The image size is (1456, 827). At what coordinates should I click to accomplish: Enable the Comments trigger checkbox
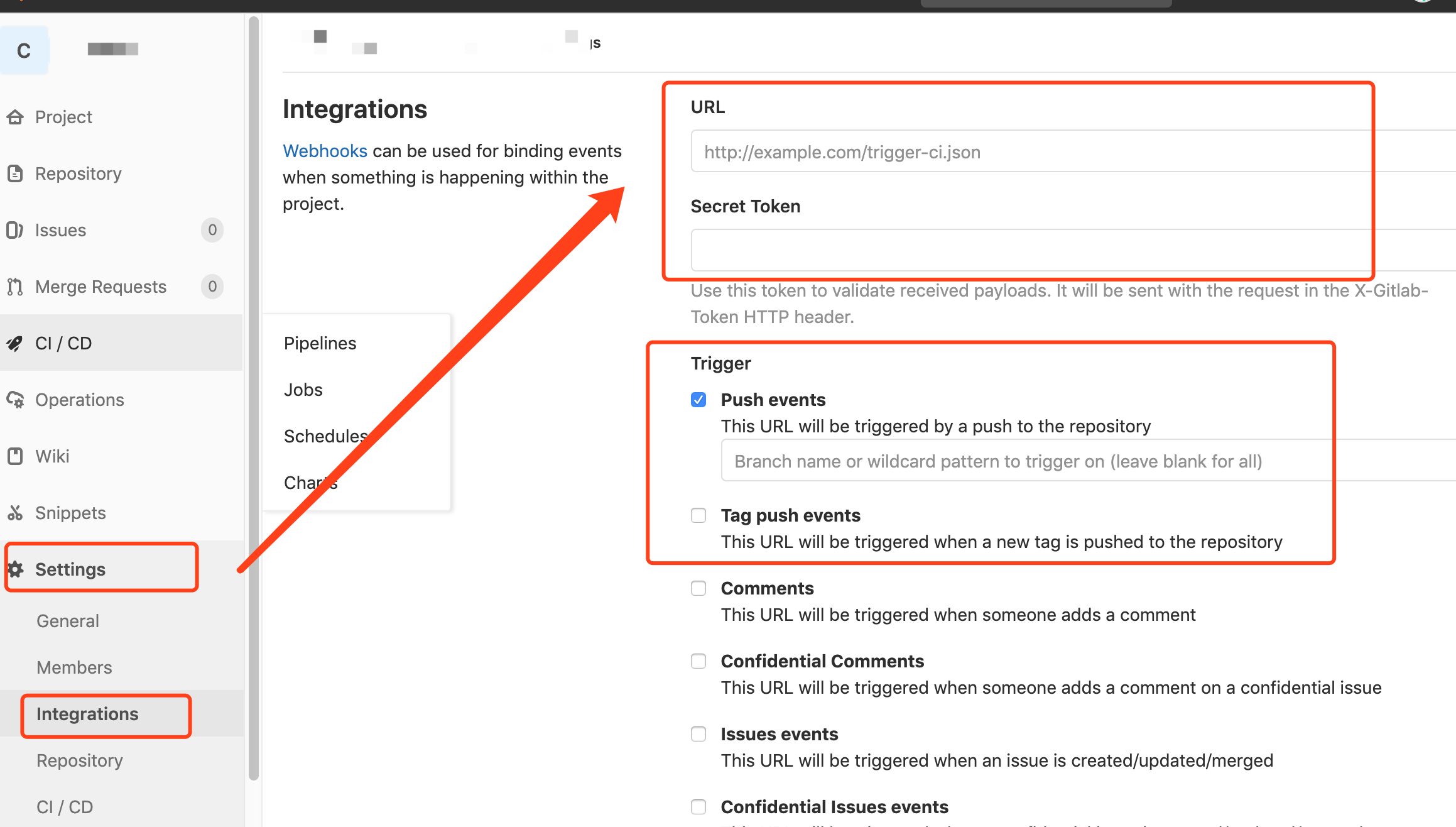click(x=698, y=588)
